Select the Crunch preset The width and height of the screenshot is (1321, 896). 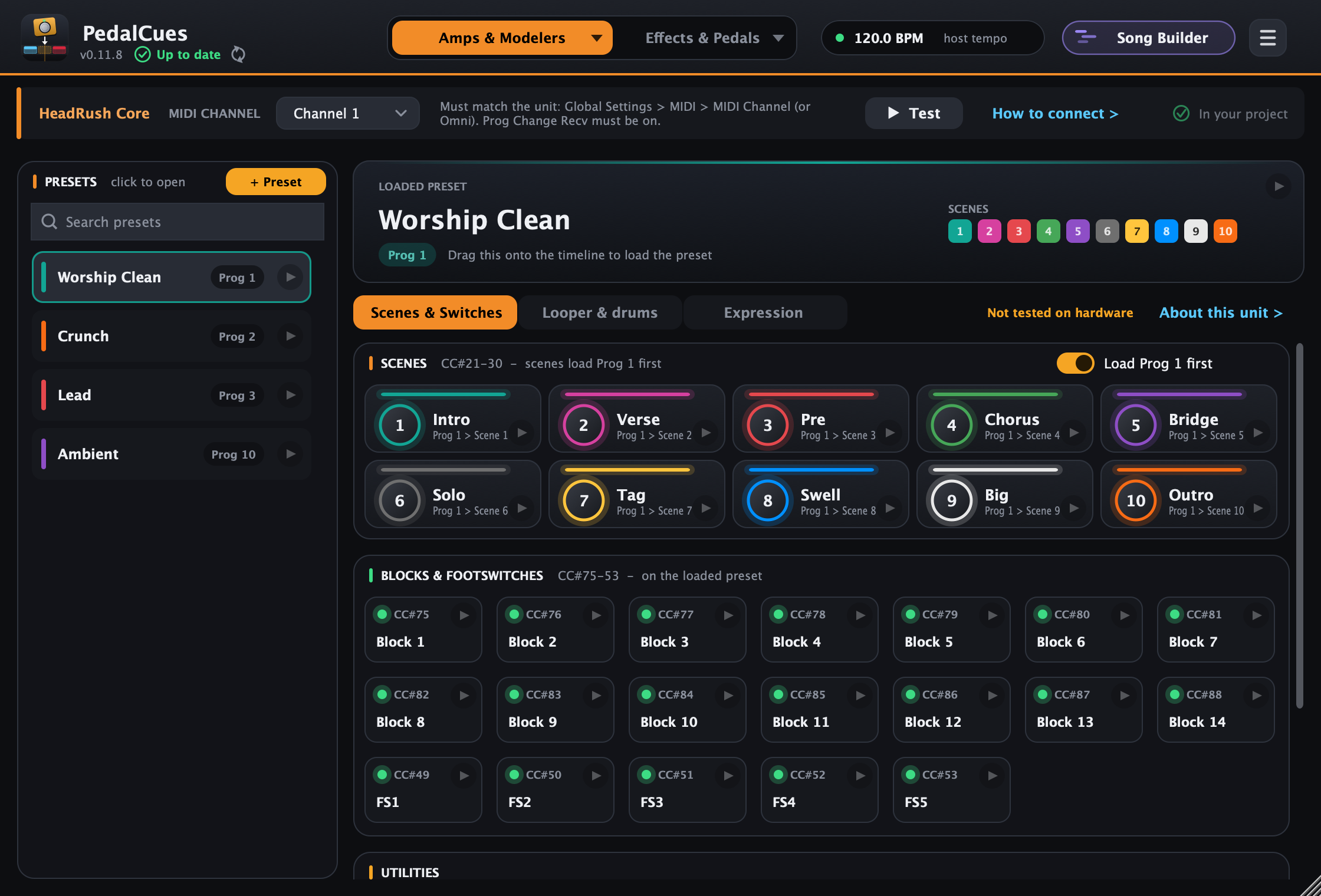tap(172, 336)
